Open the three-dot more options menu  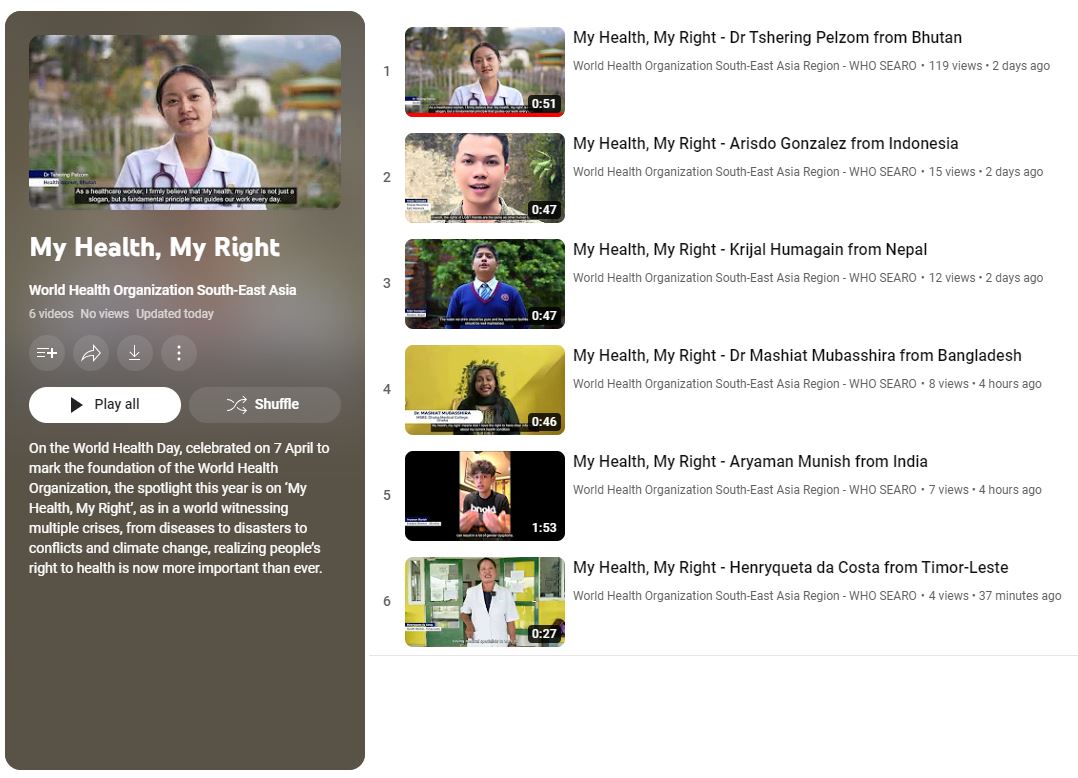point(179,353)
